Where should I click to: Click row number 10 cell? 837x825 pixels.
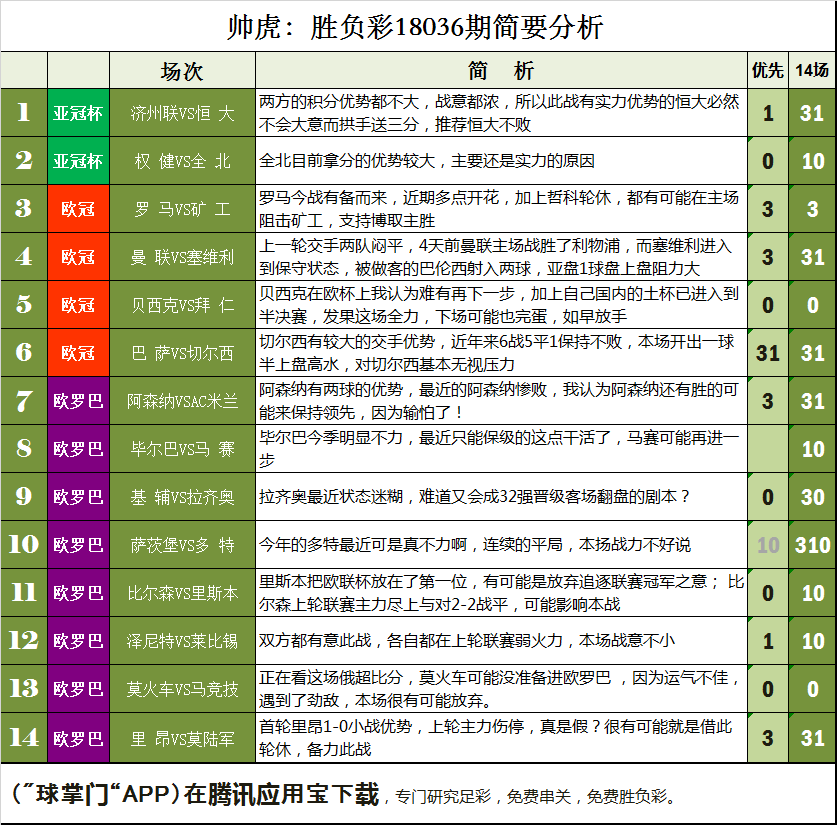click(x=23, y=545)
